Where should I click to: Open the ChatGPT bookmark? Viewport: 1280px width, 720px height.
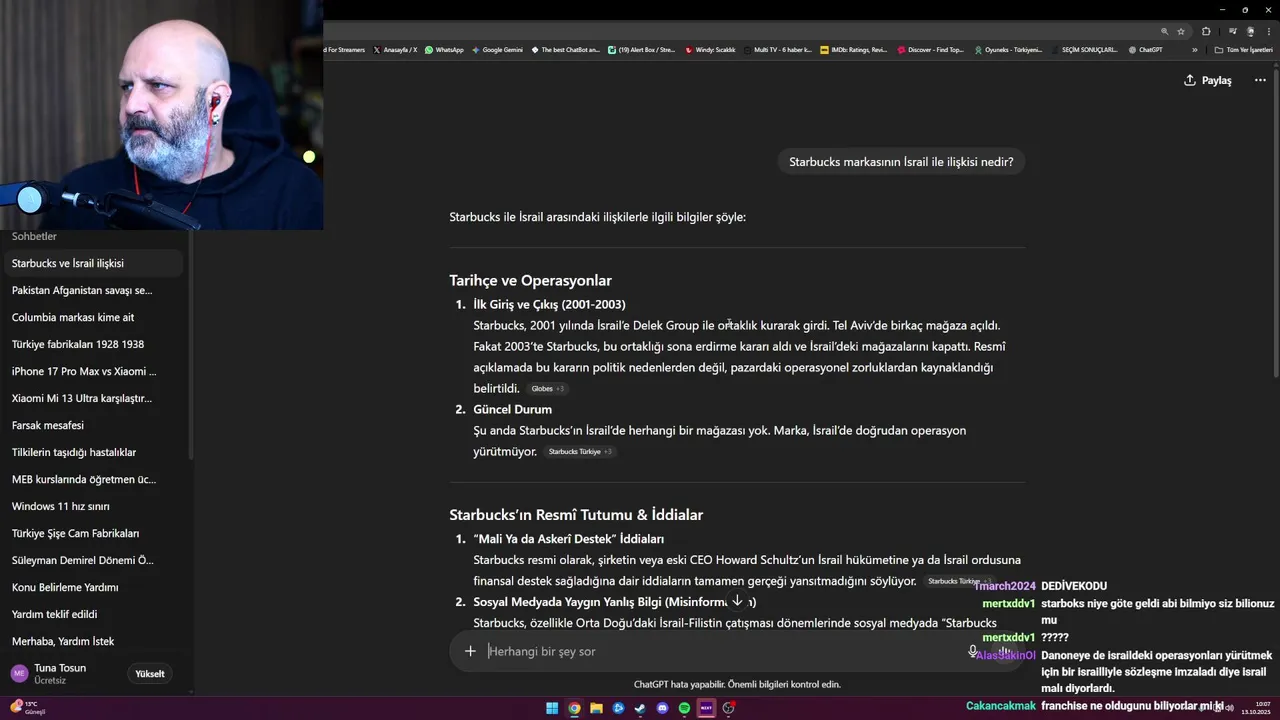click(x=1145, y=49)
